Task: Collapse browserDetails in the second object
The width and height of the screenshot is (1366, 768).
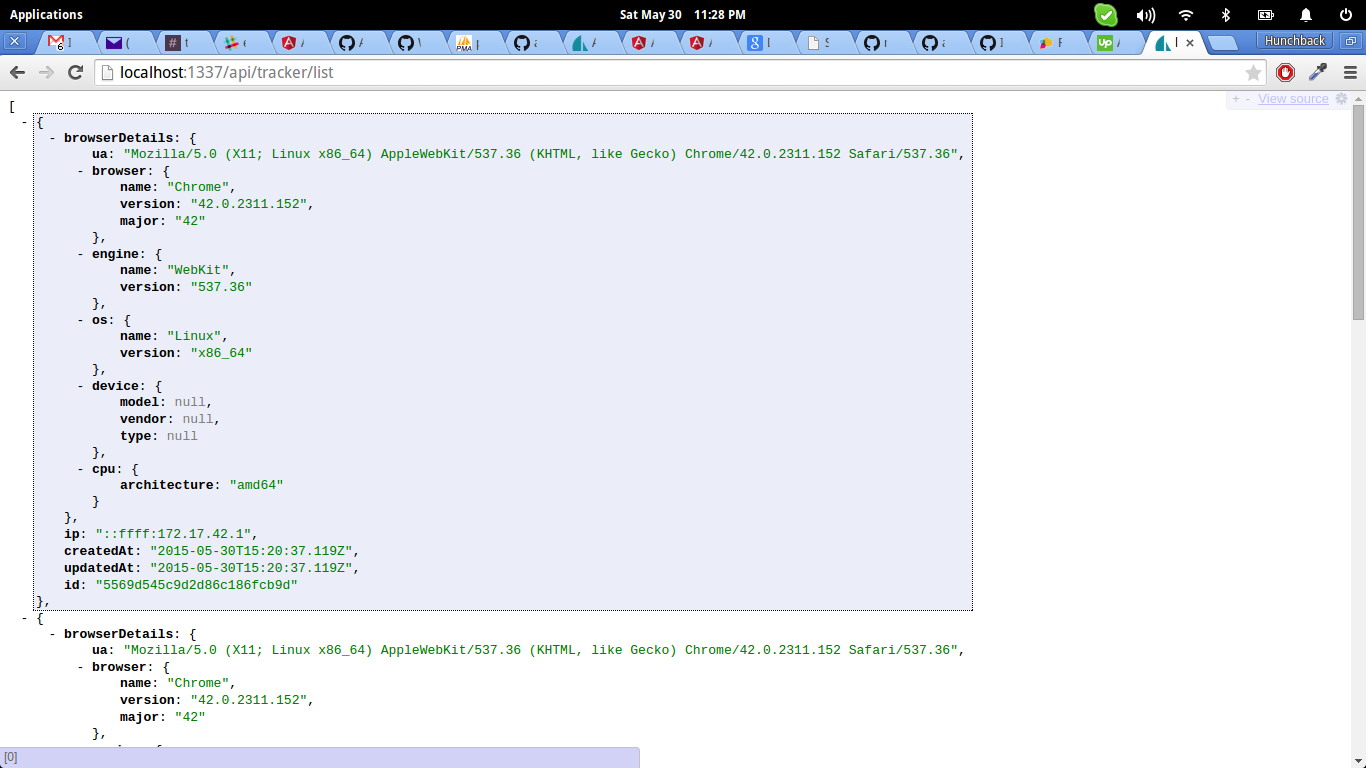Action: pyautogui.click(x=53, y=635)
